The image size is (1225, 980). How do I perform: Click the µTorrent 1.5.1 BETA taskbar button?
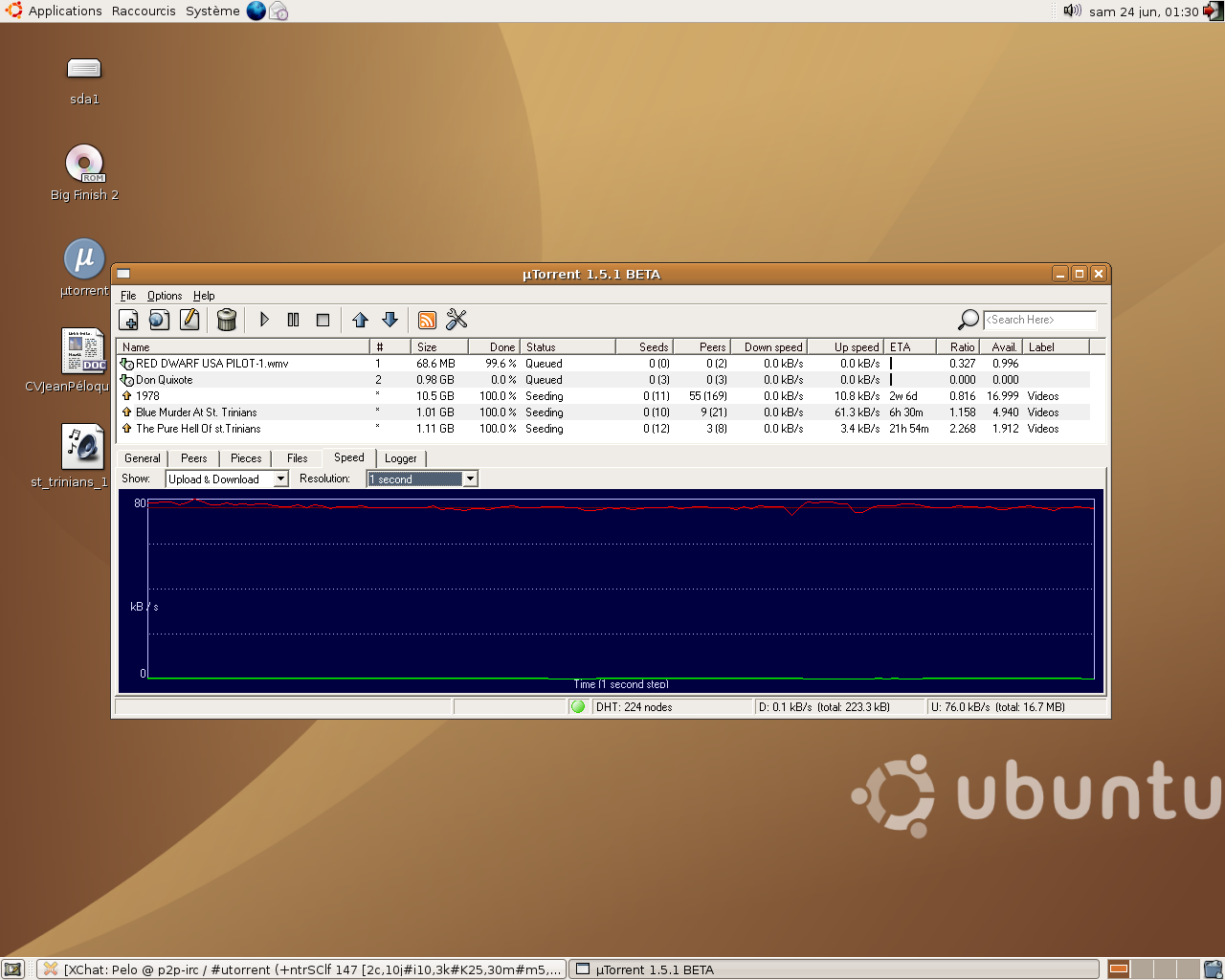pyautogui.click(x=834, y=969)
